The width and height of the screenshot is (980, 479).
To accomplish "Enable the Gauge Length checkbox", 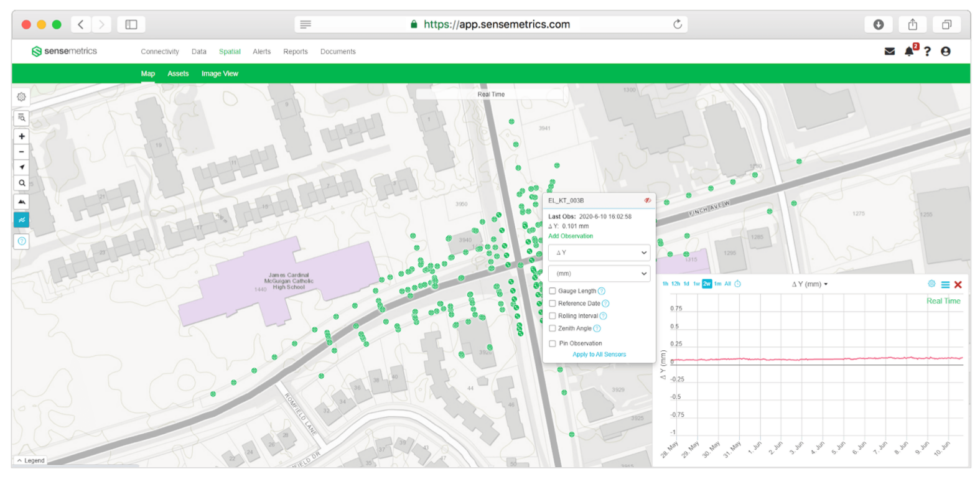I will 553,291.
